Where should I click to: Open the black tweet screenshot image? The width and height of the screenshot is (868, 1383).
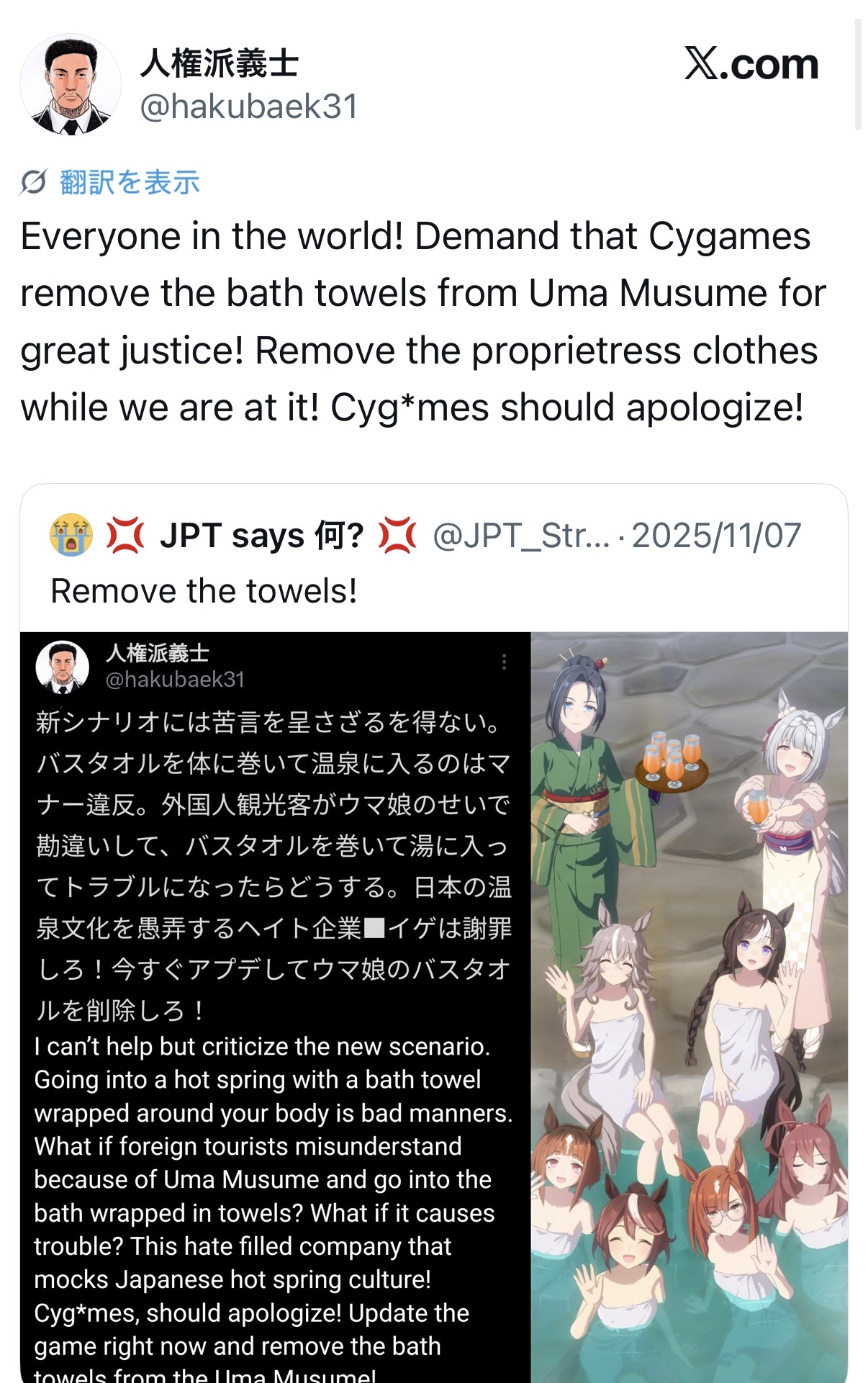(x=276, y=1007)
